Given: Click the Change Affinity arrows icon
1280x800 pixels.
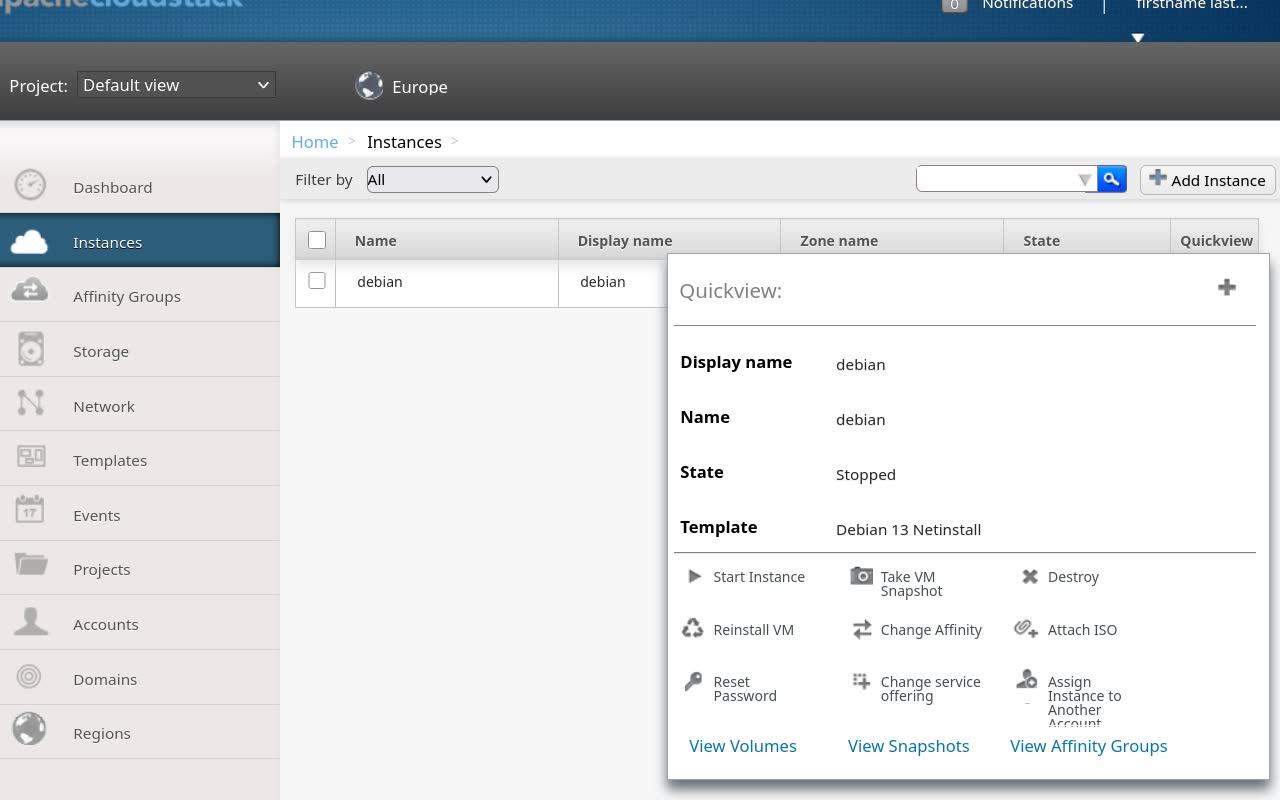Looking at the screenshot, I should click(x=861, y=629).
